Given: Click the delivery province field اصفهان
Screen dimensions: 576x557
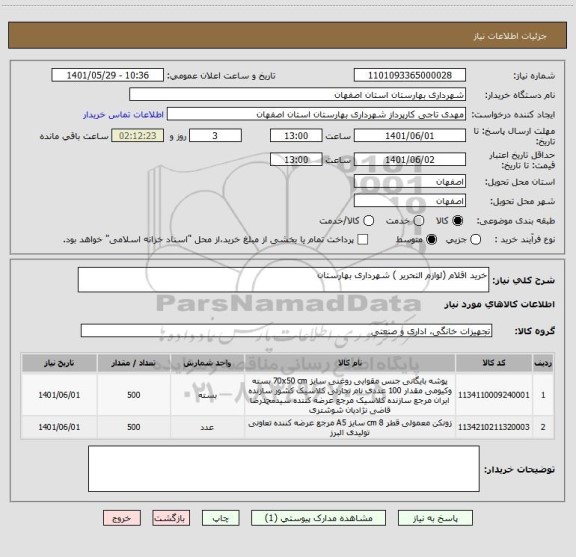Looking at the screenshot, I should [x=410, y=182].
